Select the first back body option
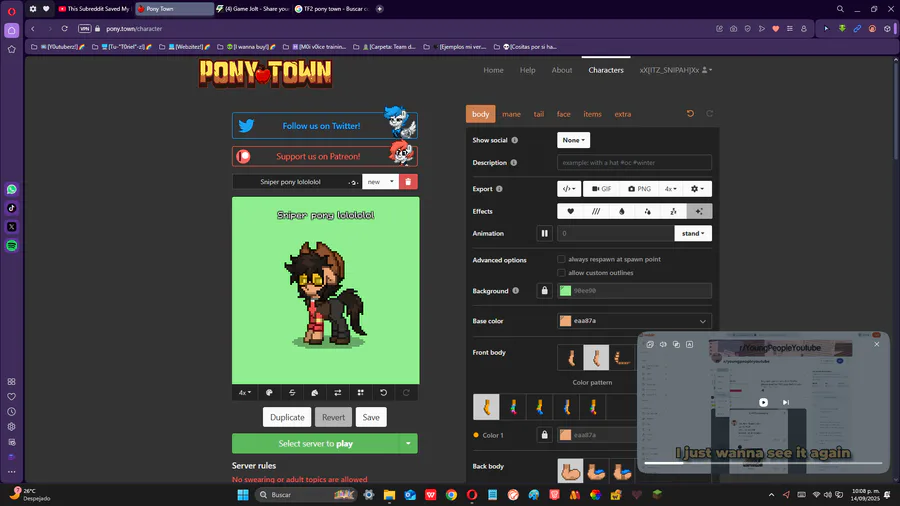900x506 pixels. (x=570, y=471)
